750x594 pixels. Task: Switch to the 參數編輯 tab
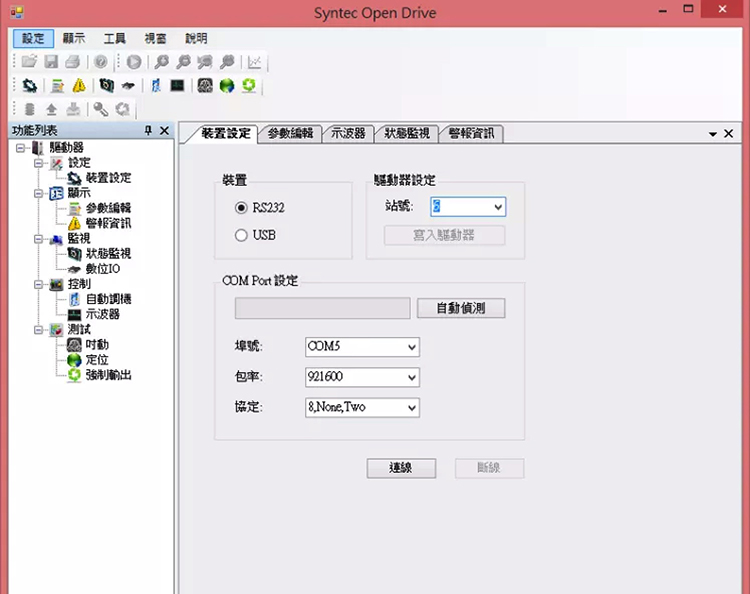tap(290, 133)
